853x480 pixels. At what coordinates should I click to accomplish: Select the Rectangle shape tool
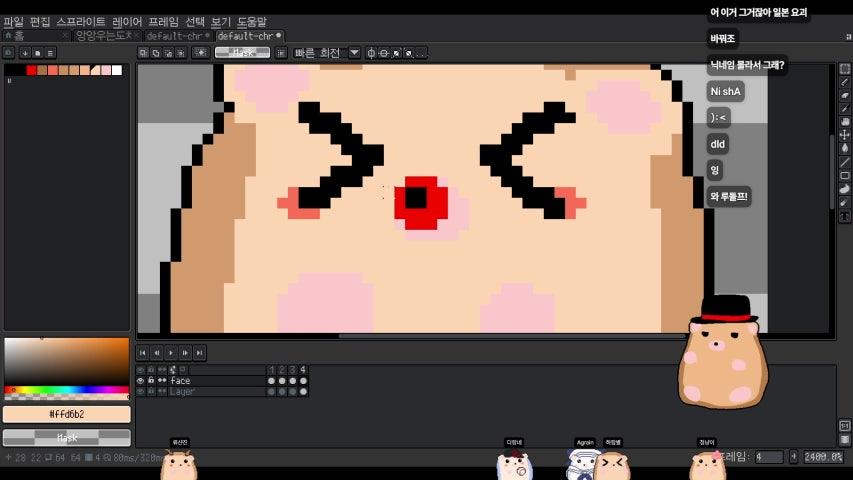pos(844,176)
